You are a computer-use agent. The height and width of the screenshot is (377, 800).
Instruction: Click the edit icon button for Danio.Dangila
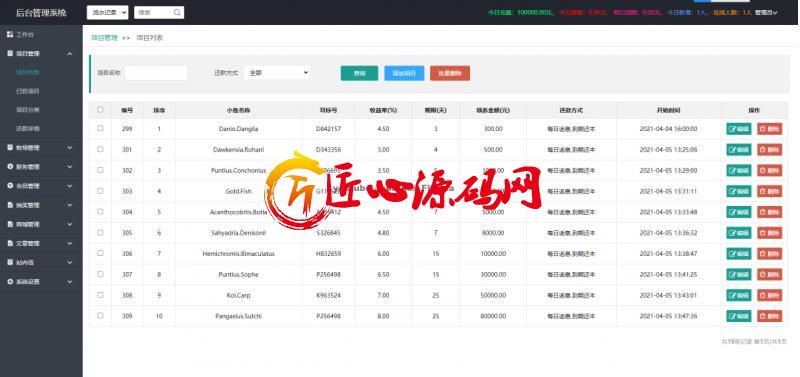tap(739, 129)
